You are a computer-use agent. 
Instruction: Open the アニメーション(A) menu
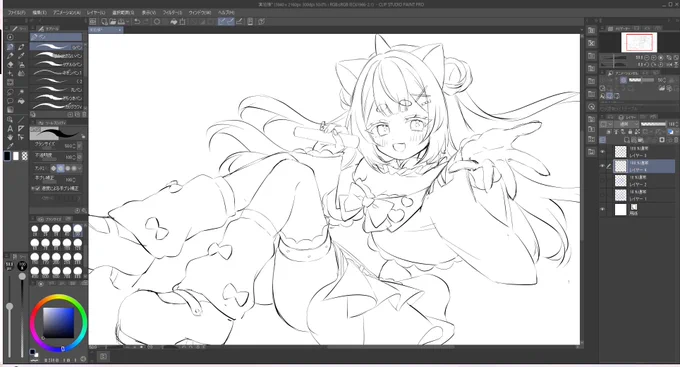click(66, 13)
